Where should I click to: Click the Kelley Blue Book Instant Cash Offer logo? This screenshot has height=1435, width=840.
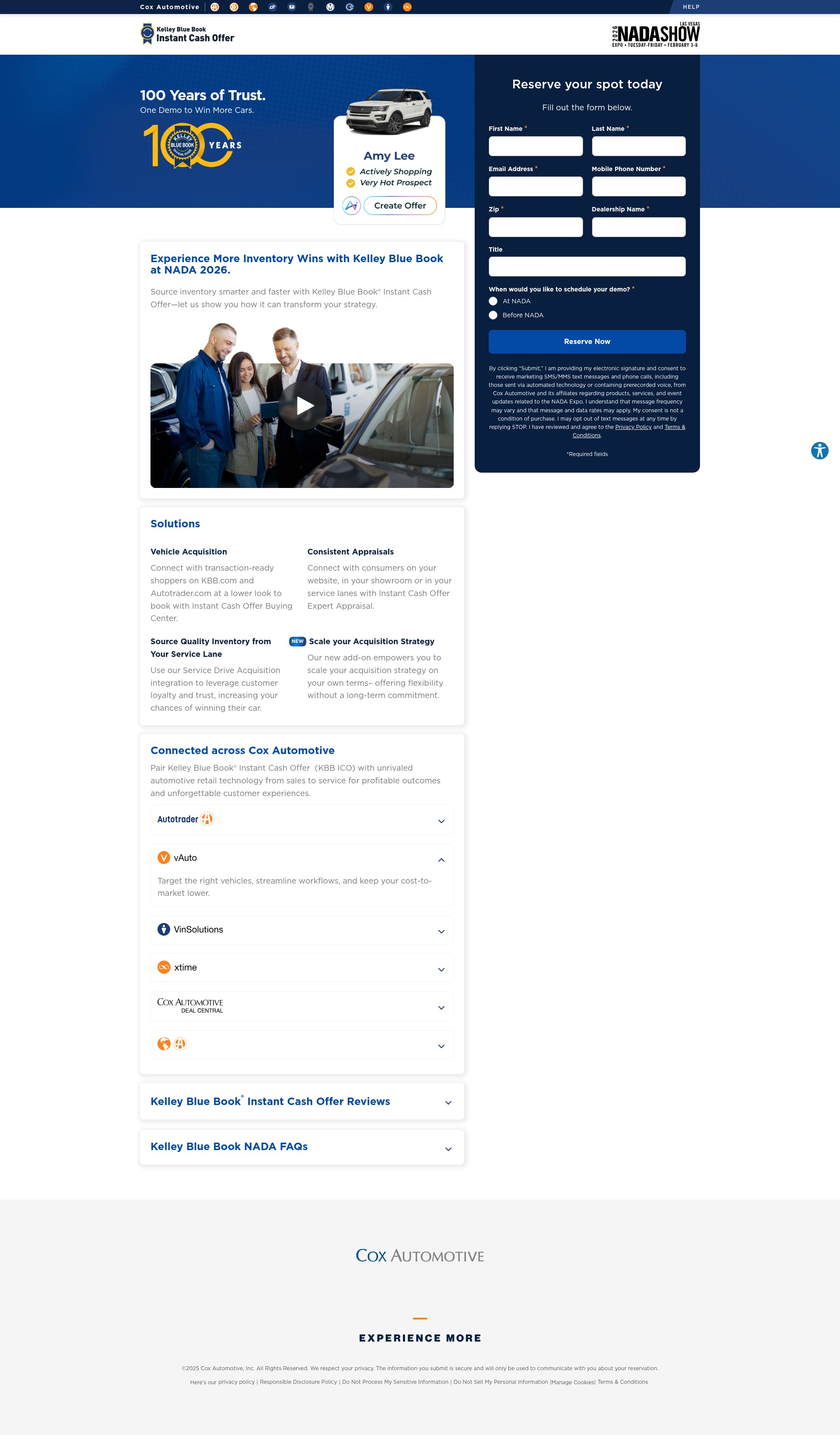(187, 34)
